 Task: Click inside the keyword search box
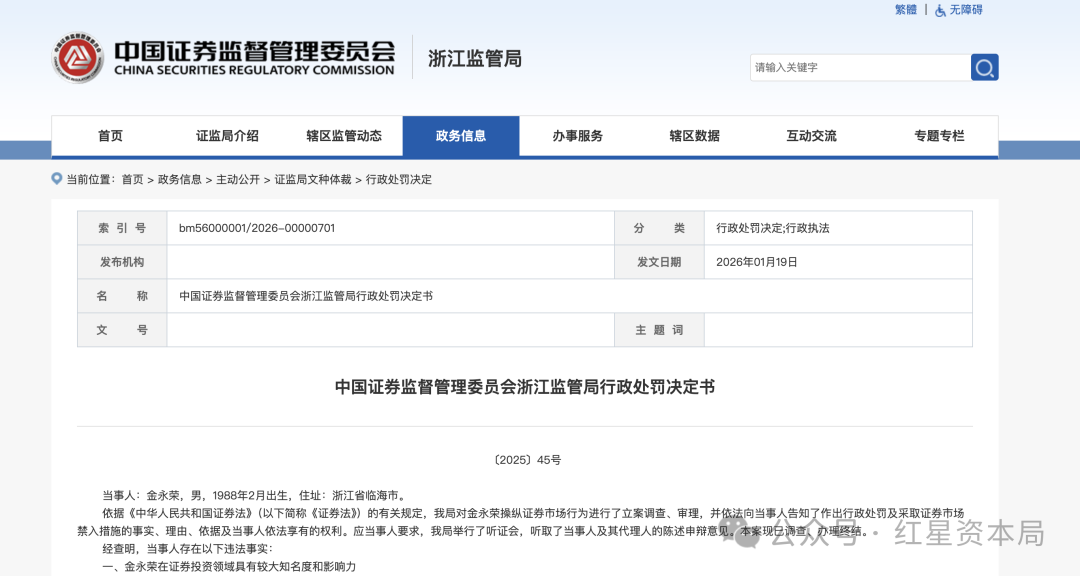point(860,67)
